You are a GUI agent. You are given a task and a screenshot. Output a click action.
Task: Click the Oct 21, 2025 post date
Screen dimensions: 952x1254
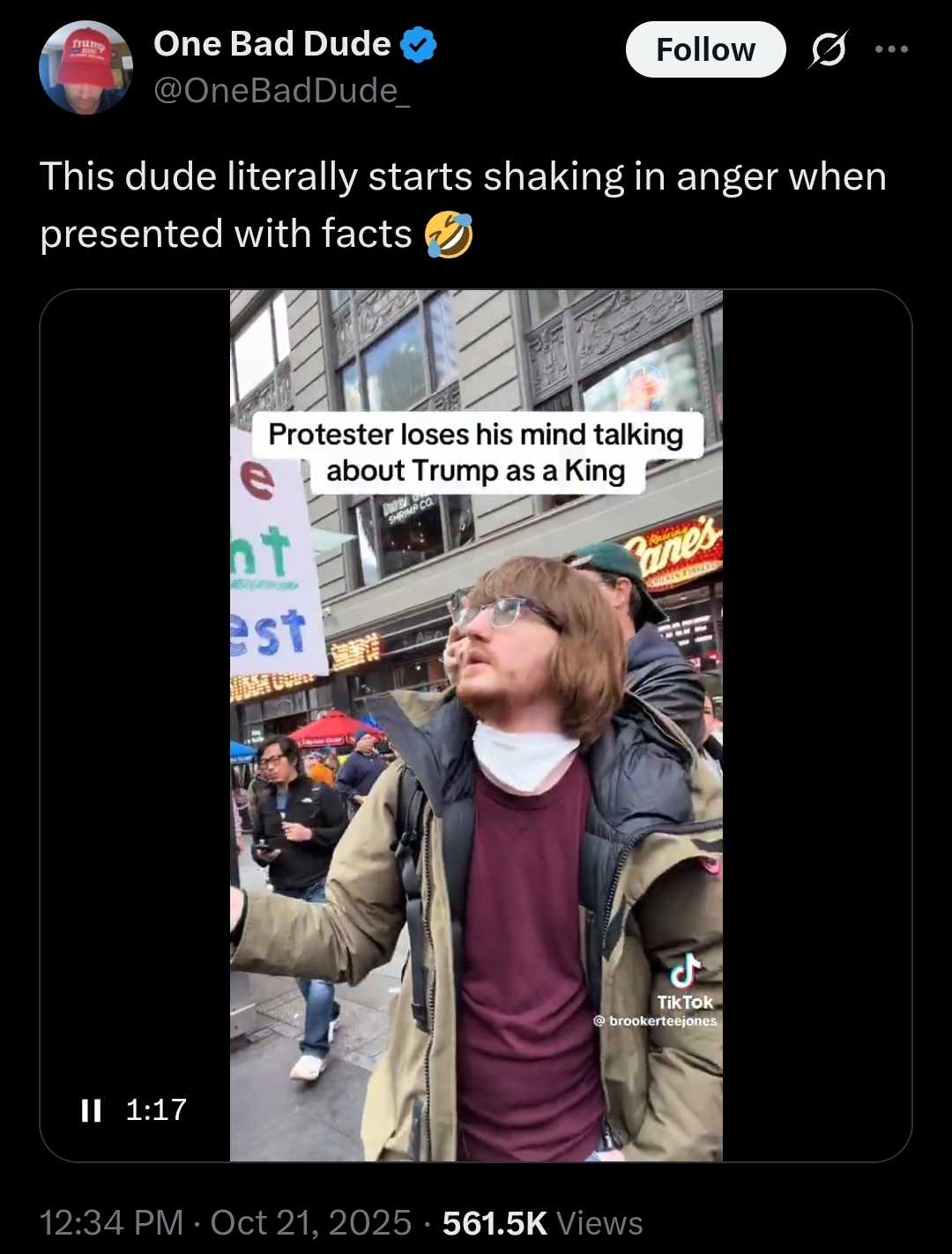point(310,1222)
